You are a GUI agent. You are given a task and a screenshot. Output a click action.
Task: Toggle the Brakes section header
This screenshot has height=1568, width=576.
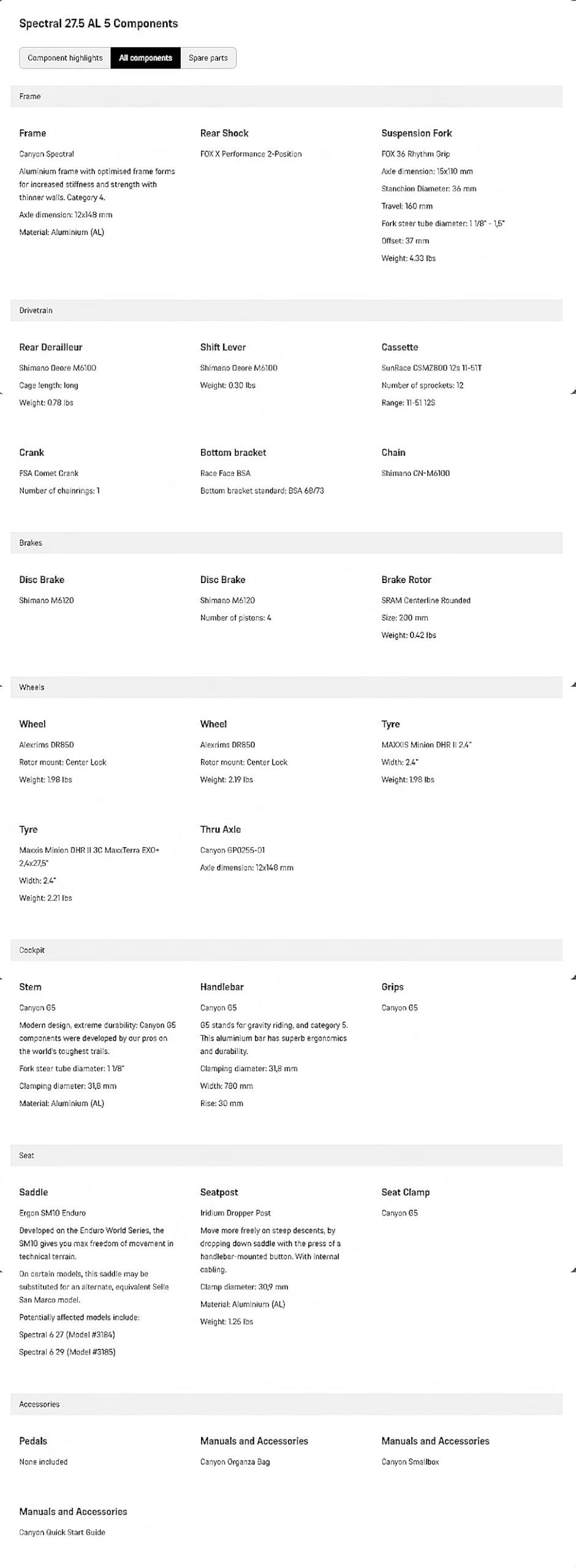click(x=286, y=543)
